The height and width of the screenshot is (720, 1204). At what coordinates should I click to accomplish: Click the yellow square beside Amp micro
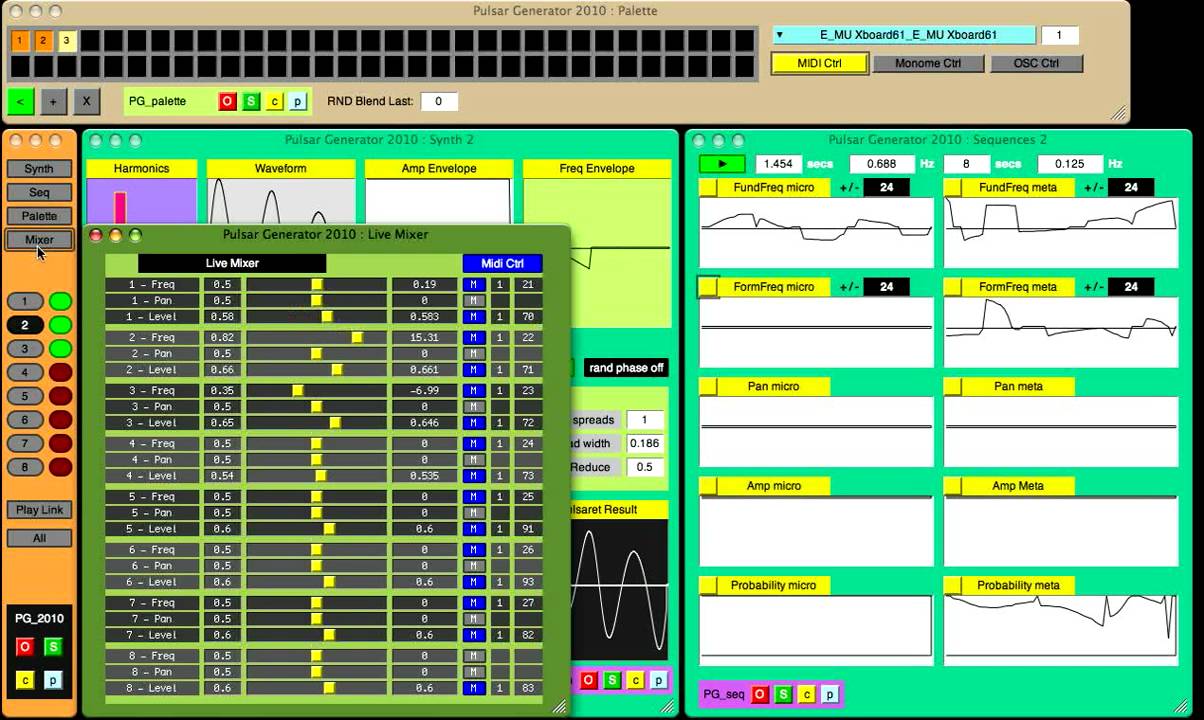pyautogui.click(x=708, y=486)
